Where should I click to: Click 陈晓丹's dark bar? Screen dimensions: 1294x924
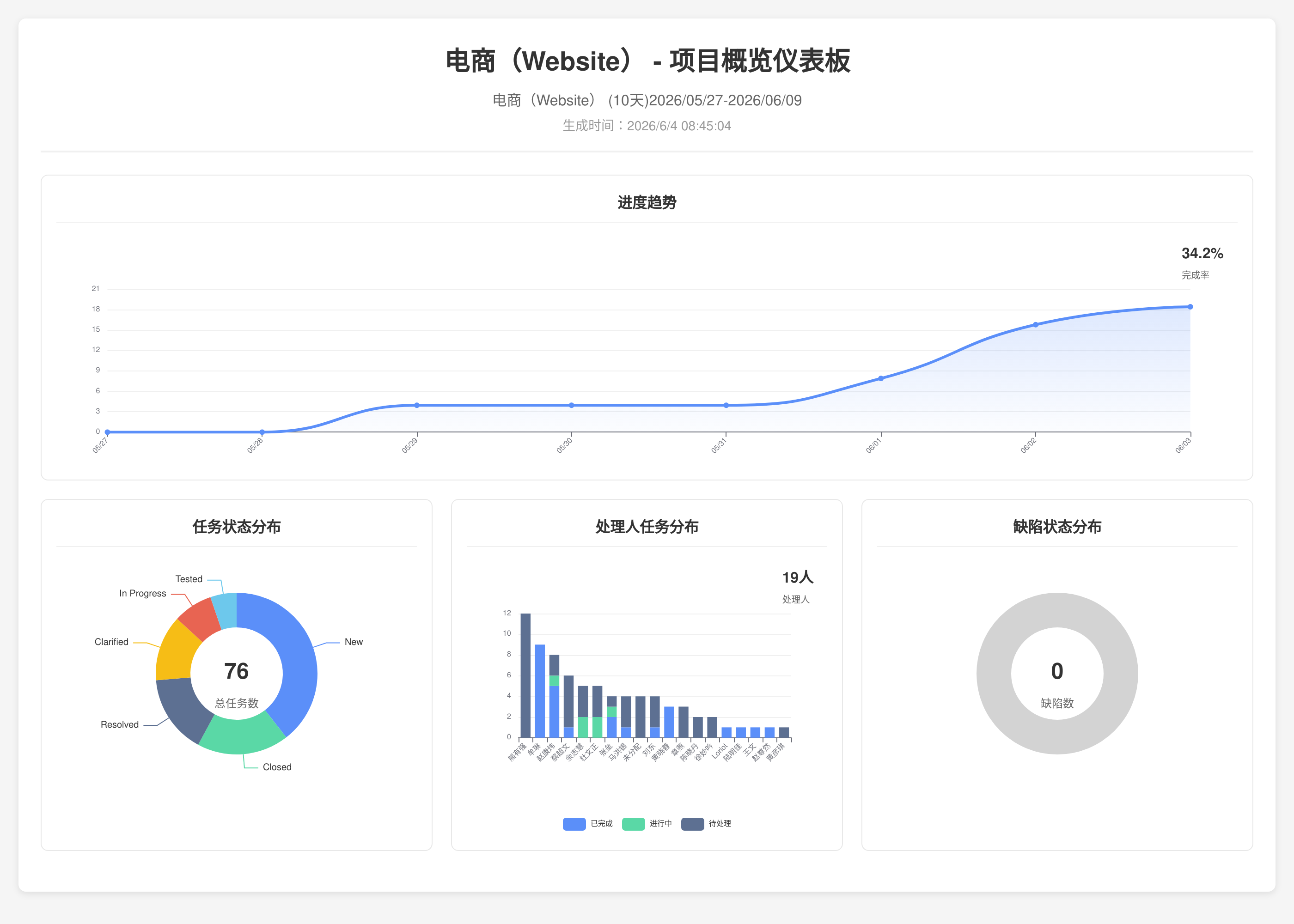698,728
